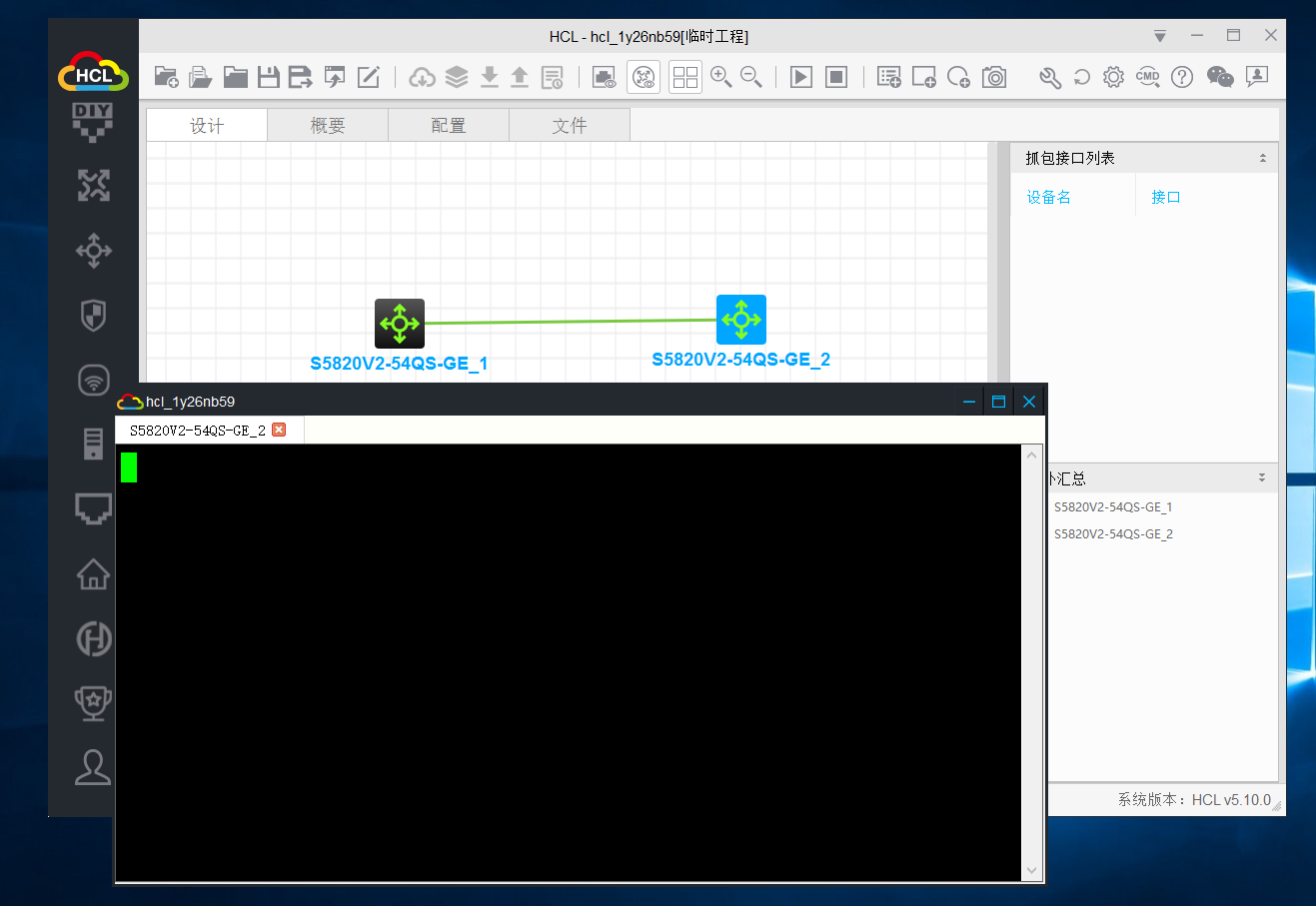Select switch S5820V2-54QS-GE_2 on canvas
This screenshot has height=906, width=1316.
pyautogui.click(x=741, y=320)
